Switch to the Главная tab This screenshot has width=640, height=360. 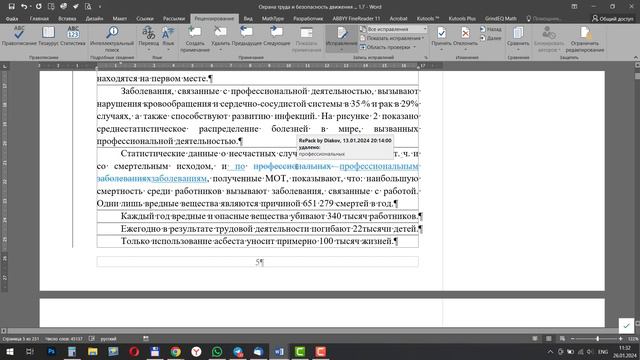tap(39, 19)
